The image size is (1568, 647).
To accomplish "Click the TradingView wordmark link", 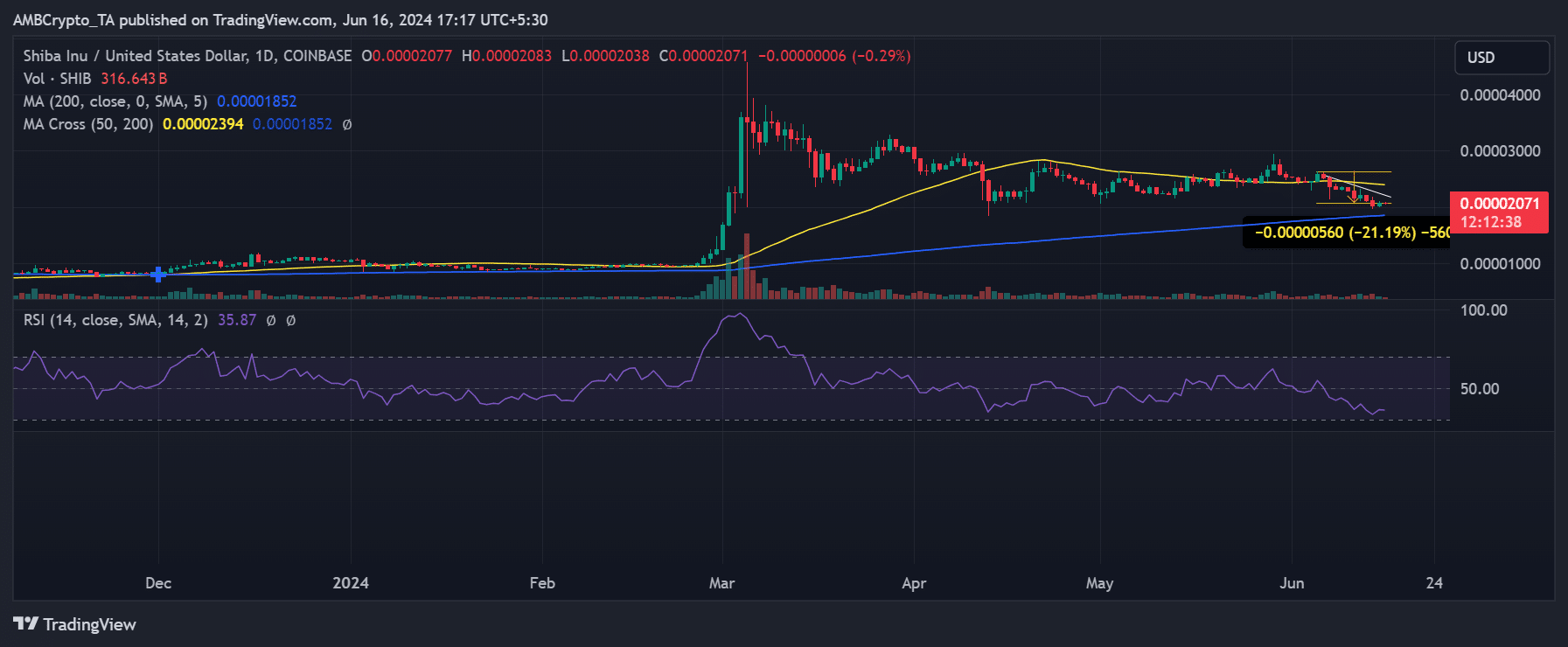I will 89,624.
